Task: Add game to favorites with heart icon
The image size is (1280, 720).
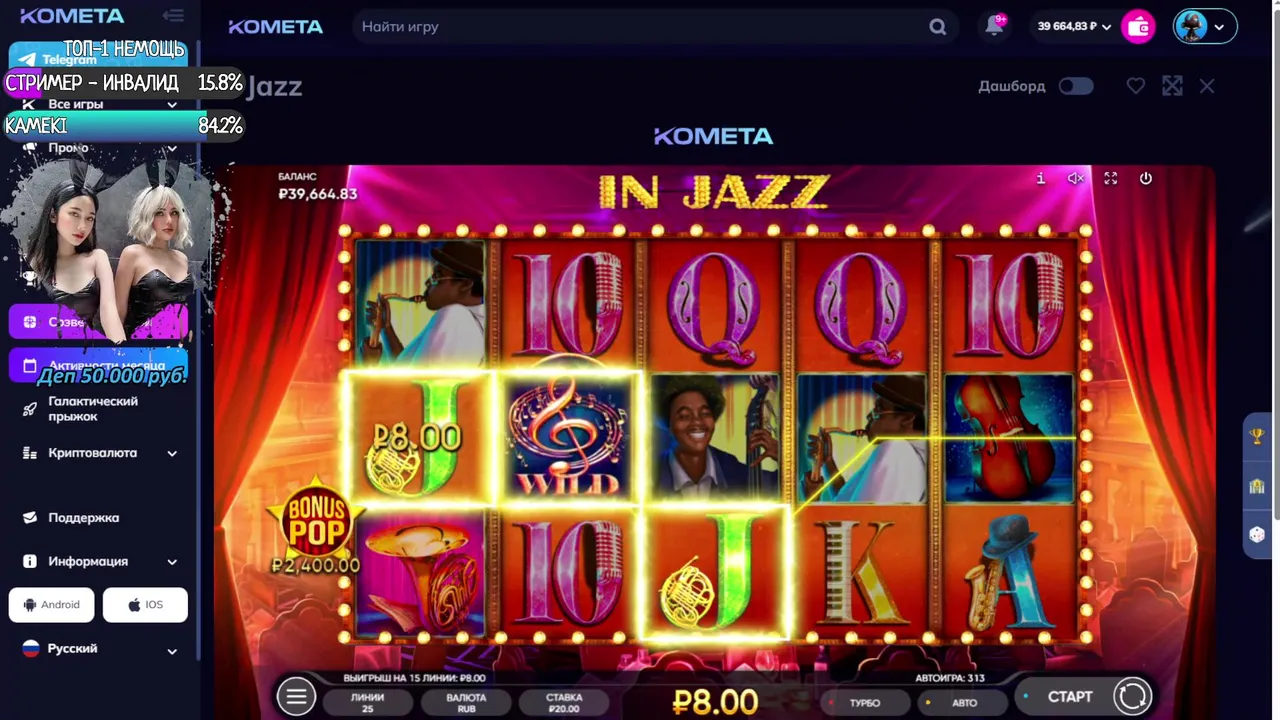Action: [x=1136, y=86]
